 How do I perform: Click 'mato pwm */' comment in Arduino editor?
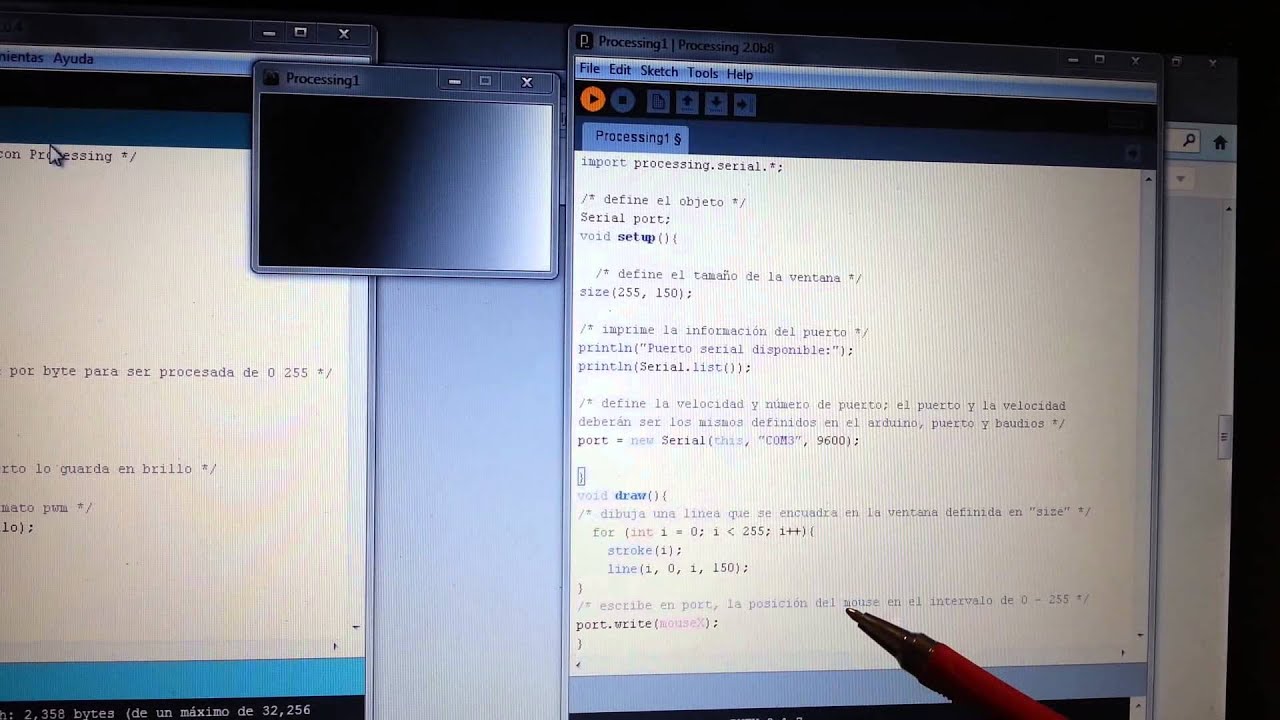tap(46, 507)
